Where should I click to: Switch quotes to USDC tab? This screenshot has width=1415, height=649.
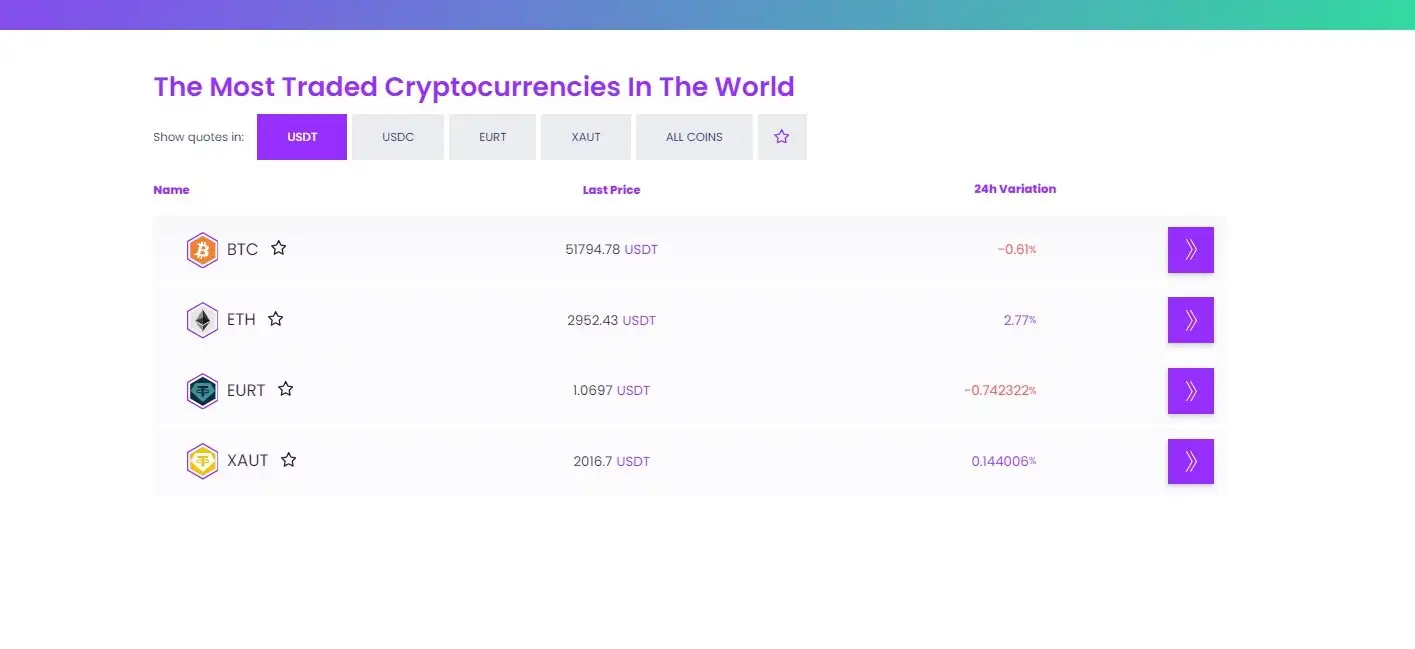point(398,137)
